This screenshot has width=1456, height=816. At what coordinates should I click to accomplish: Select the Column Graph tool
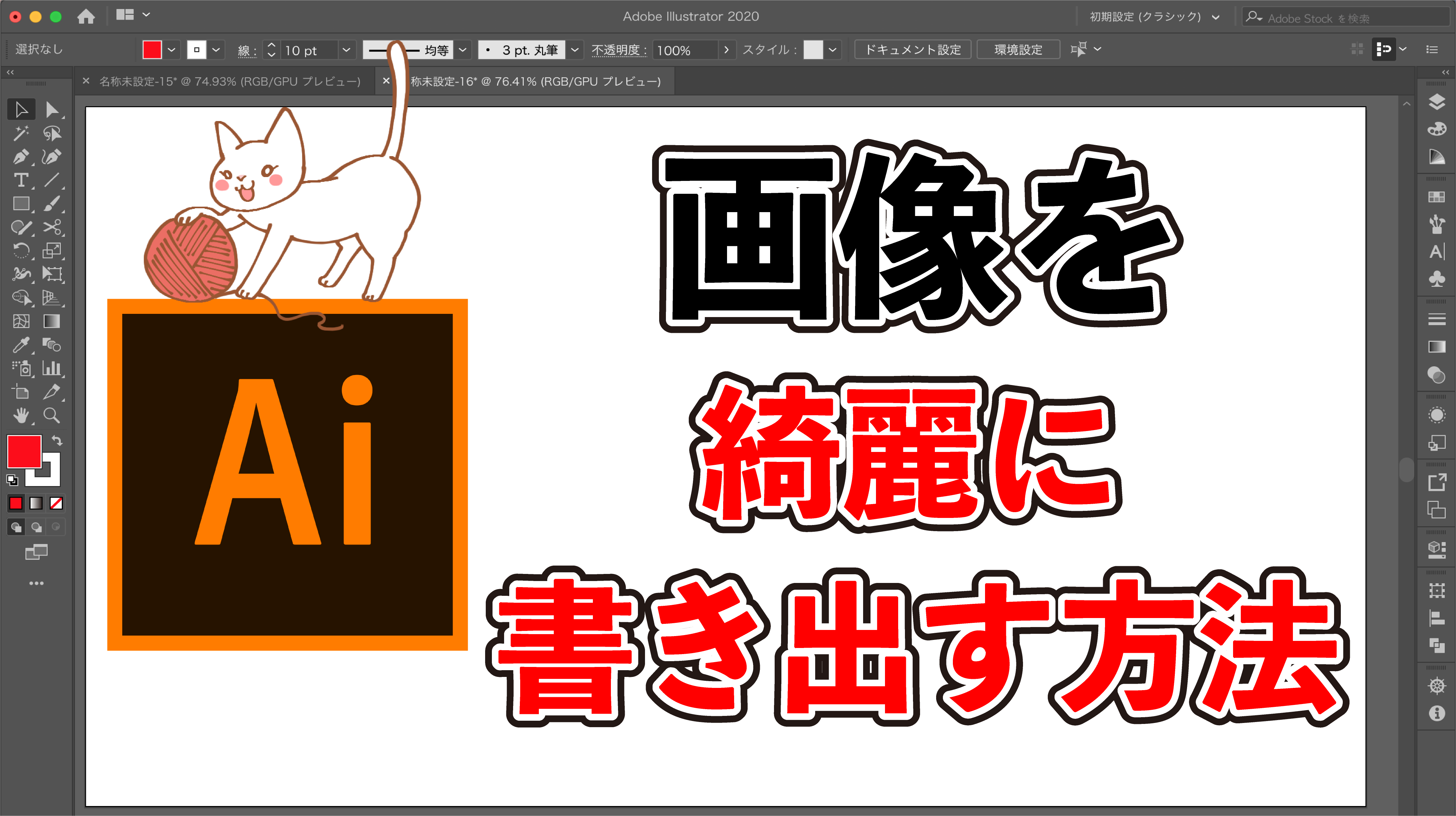tap(52, 369)
